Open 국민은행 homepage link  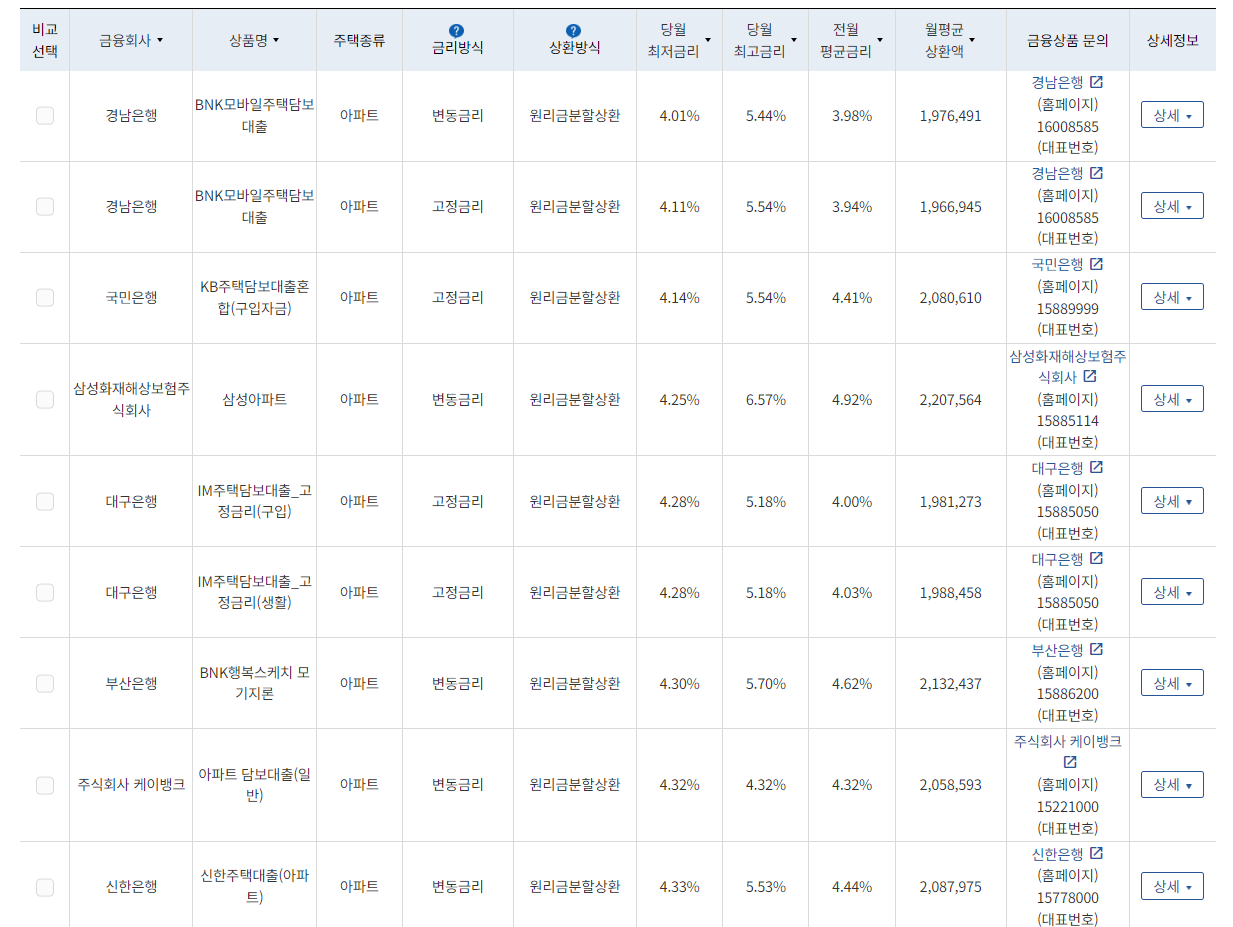point(1057,264)
